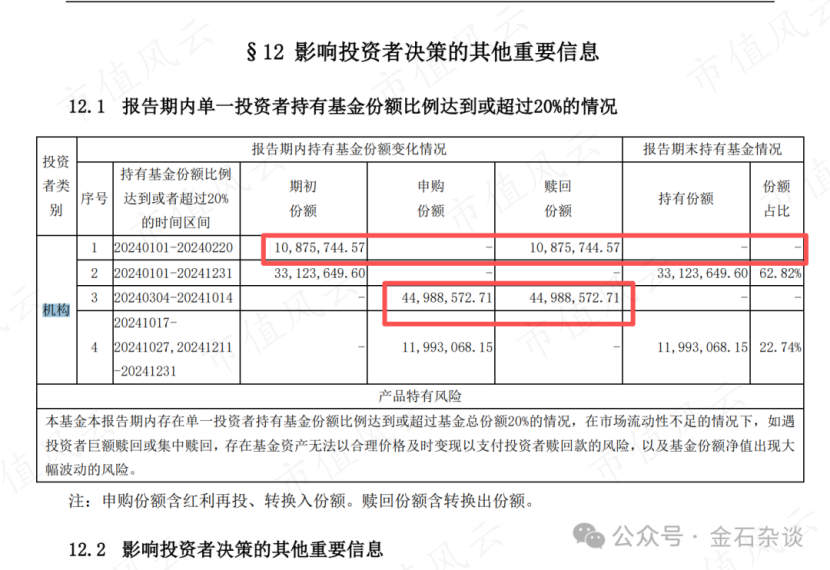
Task: Click row 3 subscription amount 44,988,572.71
Action: pyautogui.click(x=443, y=298)
